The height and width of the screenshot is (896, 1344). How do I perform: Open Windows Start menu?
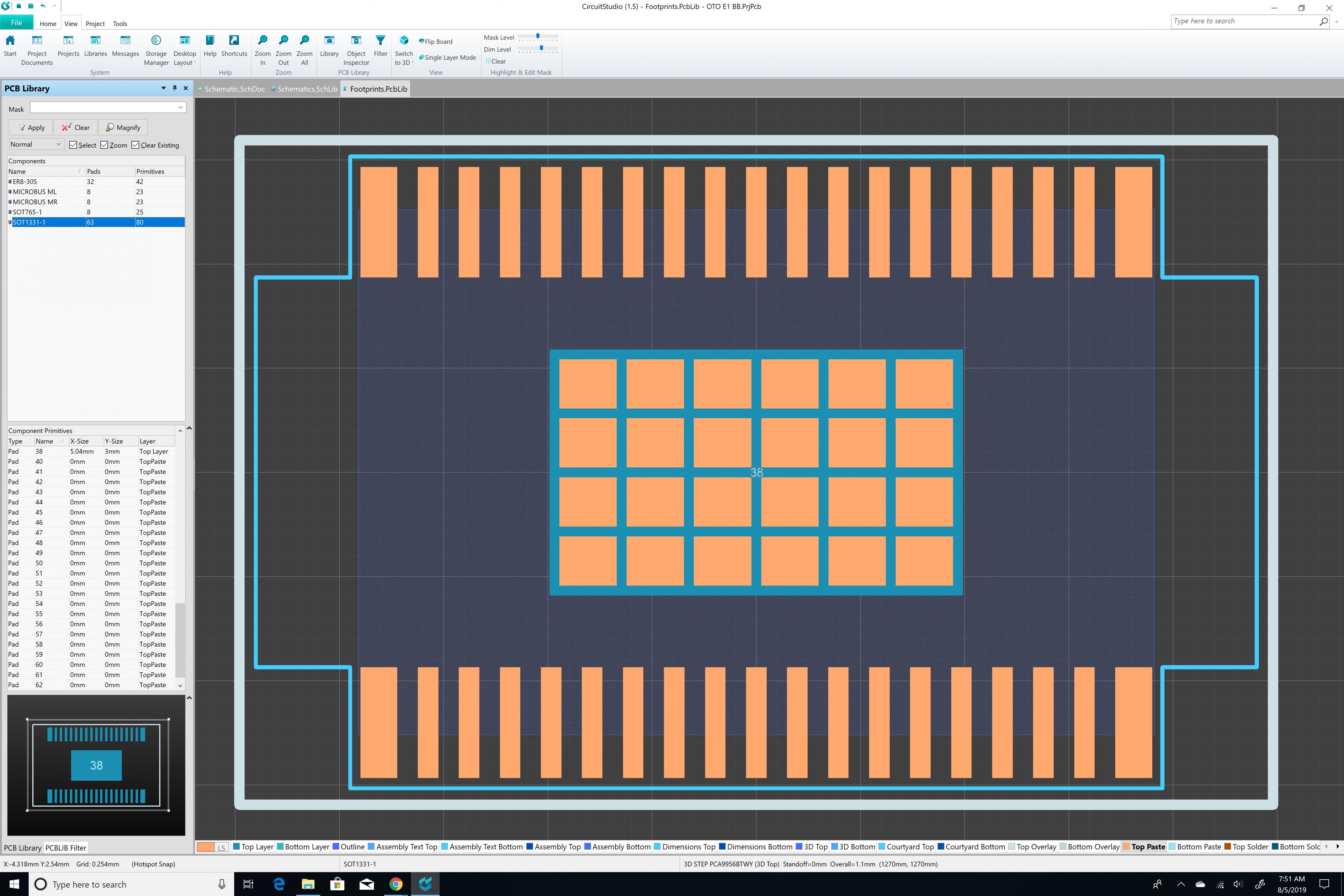coord(14,884)
